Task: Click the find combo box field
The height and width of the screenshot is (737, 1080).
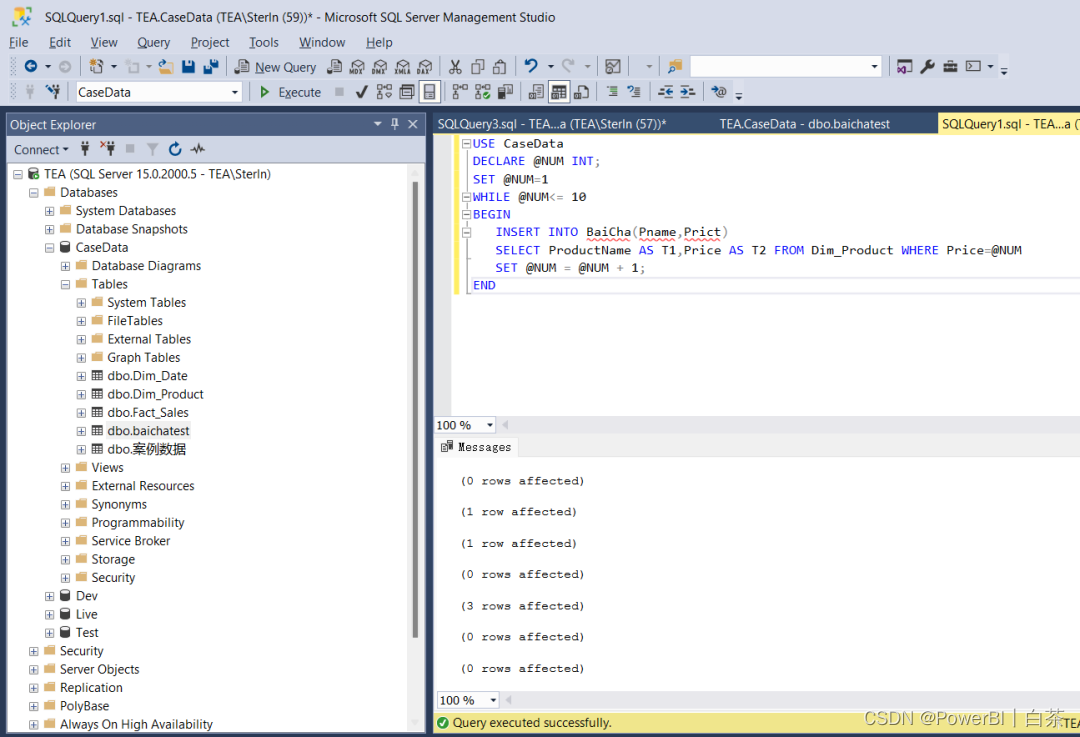Action: click(785, 67)
